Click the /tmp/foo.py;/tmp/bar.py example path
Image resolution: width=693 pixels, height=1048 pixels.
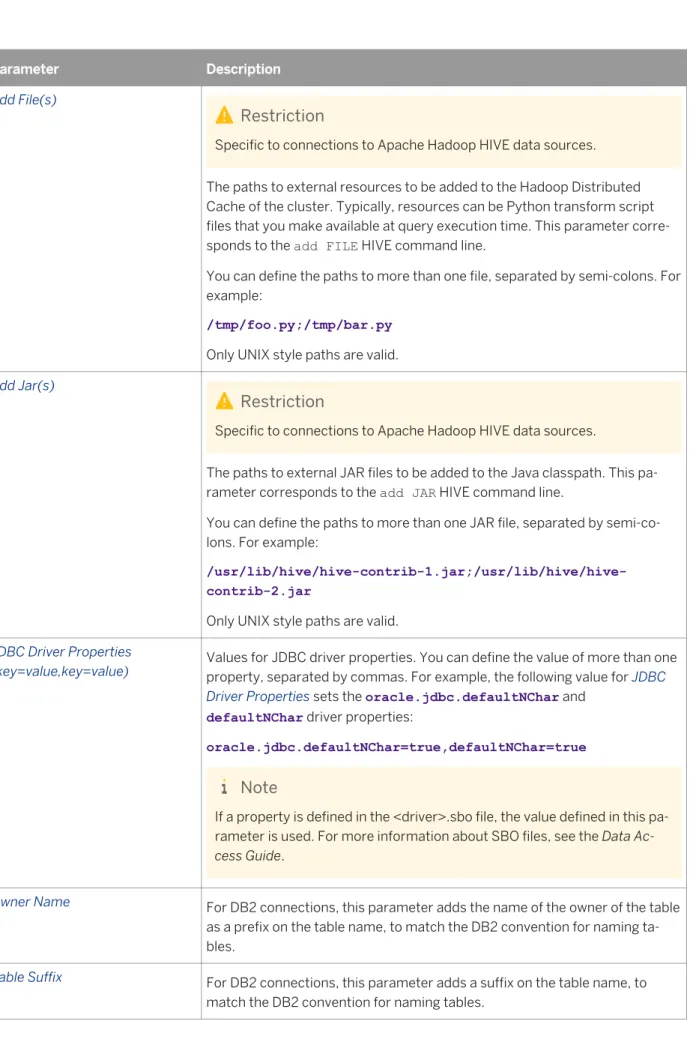point(299,325)
